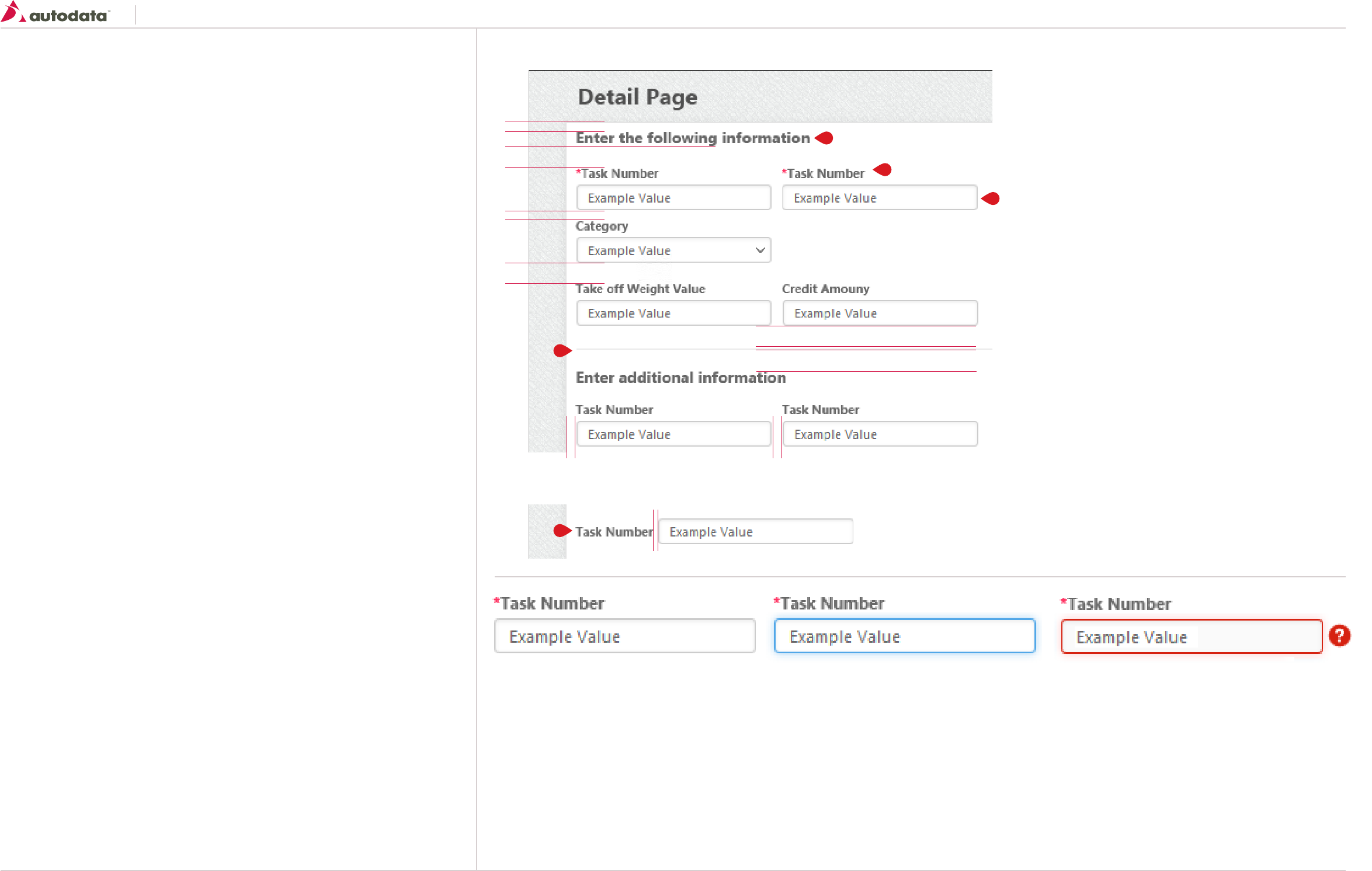
Task: Click the Category combo box
Action: pos(666,250)
